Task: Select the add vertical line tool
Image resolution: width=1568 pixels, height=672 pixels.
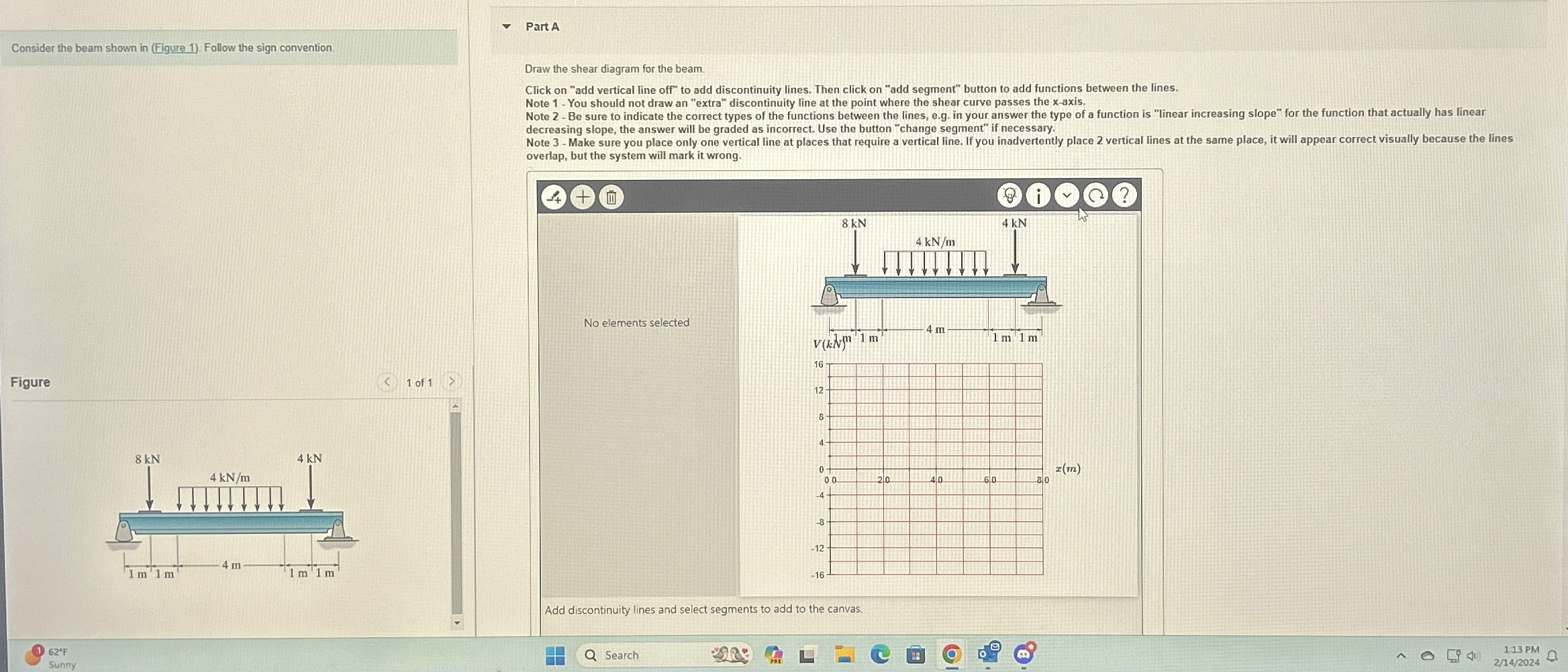Action: (x=555, y=197)
